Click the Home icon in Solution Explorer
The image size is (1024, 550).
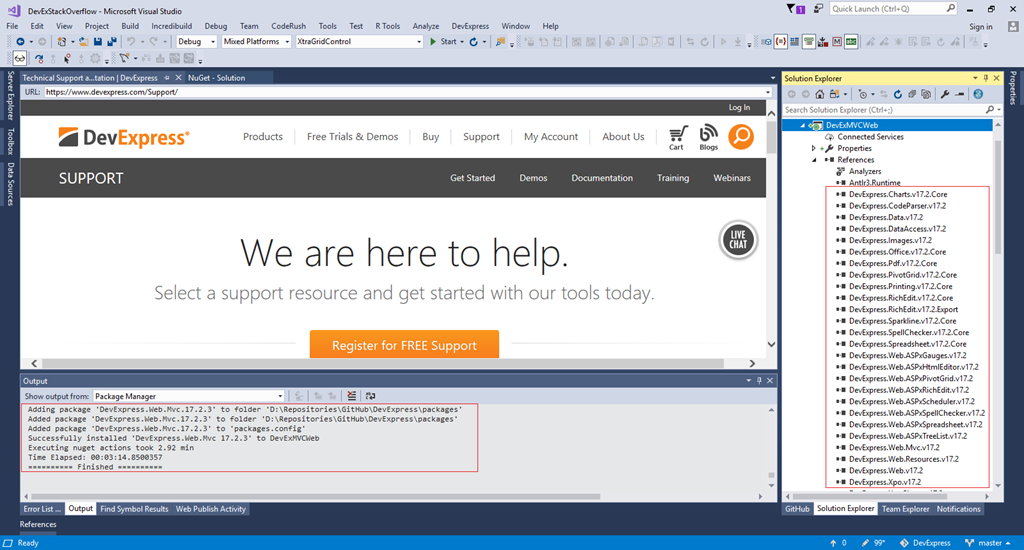click(x=820, y=94)
